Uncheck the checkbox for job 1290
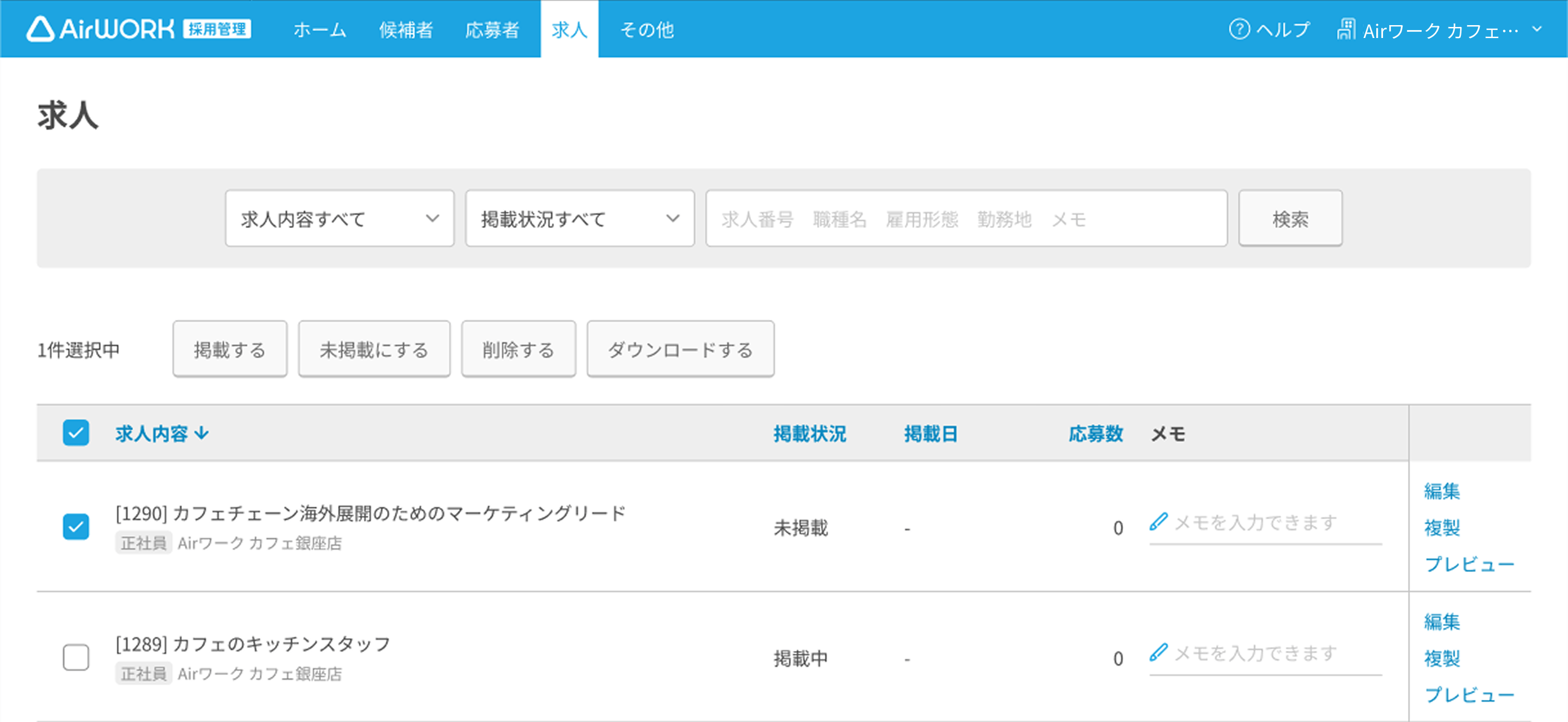The image size is (1568, 722). click(76, 526)
